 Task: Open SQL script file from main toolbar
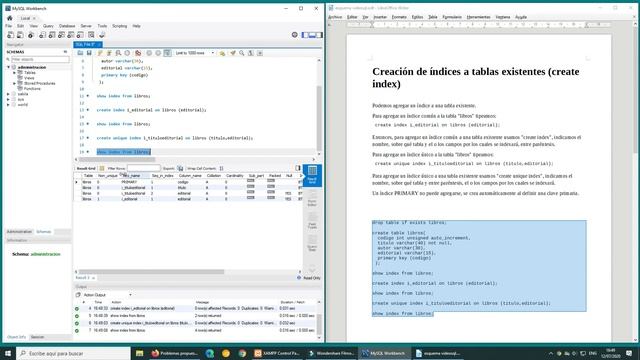20,35
